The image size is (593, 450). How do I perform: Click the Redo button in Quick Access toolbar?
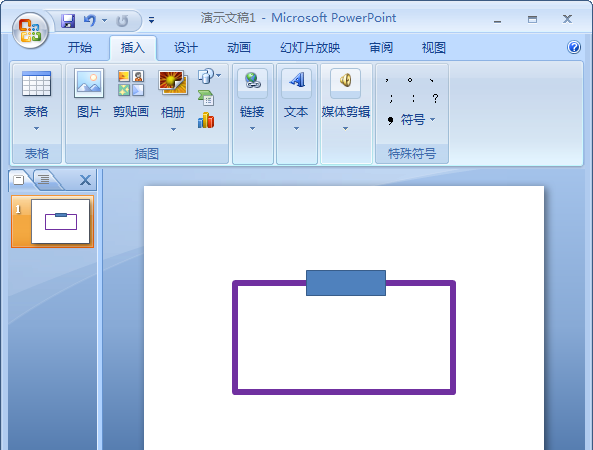pos(122,20)
